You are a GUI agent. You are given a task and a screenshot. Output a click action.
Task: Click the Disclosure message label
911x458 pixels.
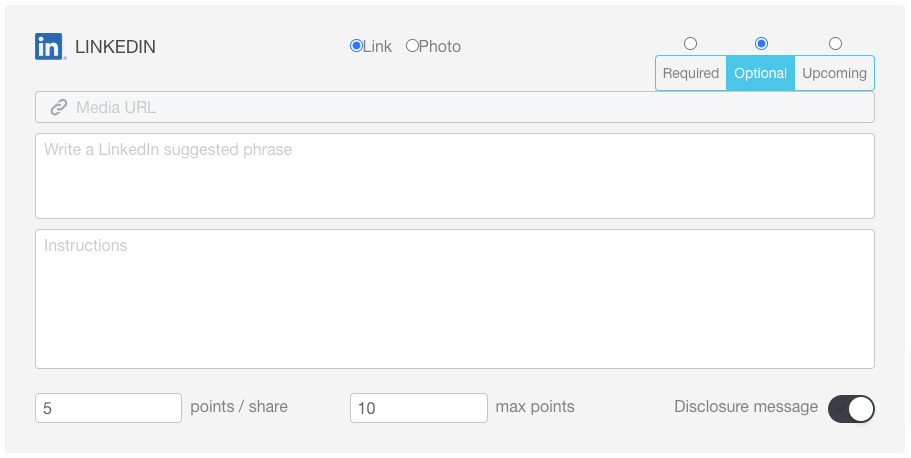746,407
